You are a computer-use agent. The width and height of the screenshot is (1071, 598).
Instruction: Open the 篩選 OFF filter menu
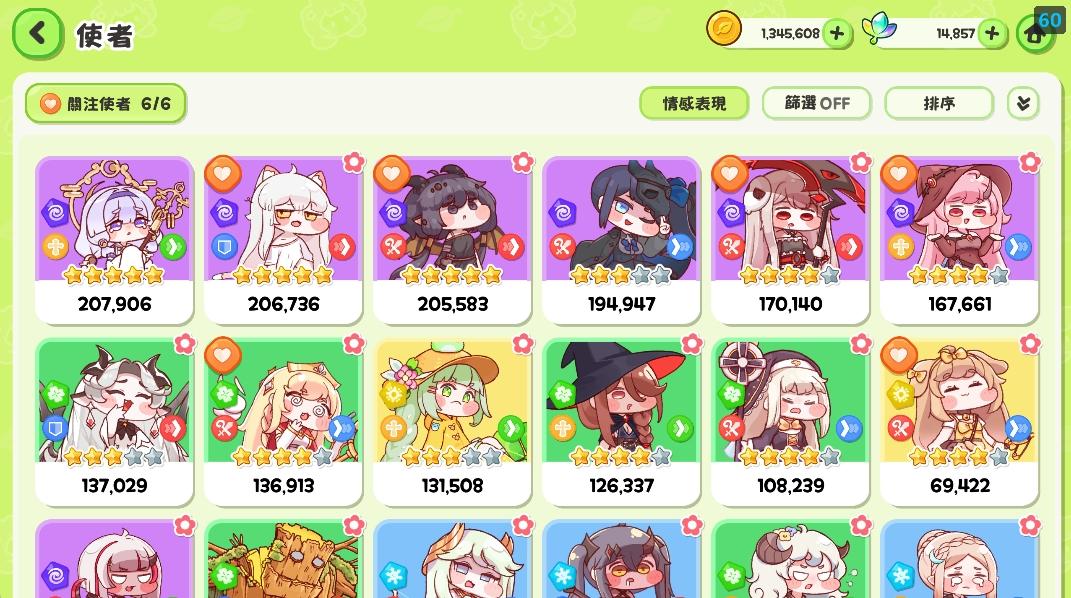point(817,104)
